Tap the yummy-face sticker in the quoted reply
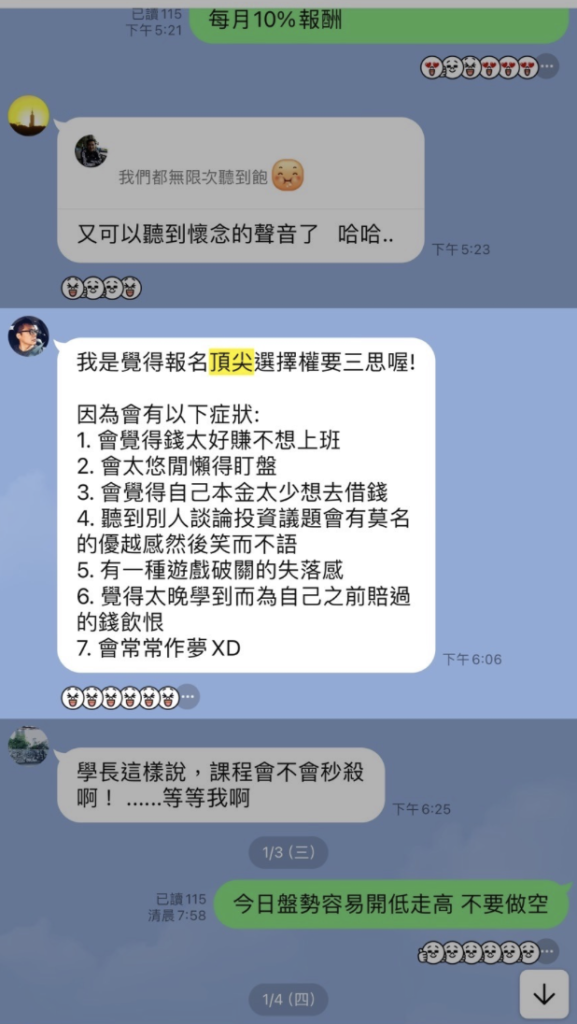Viewport: 577px width, 1024px height. pos(288,176)
